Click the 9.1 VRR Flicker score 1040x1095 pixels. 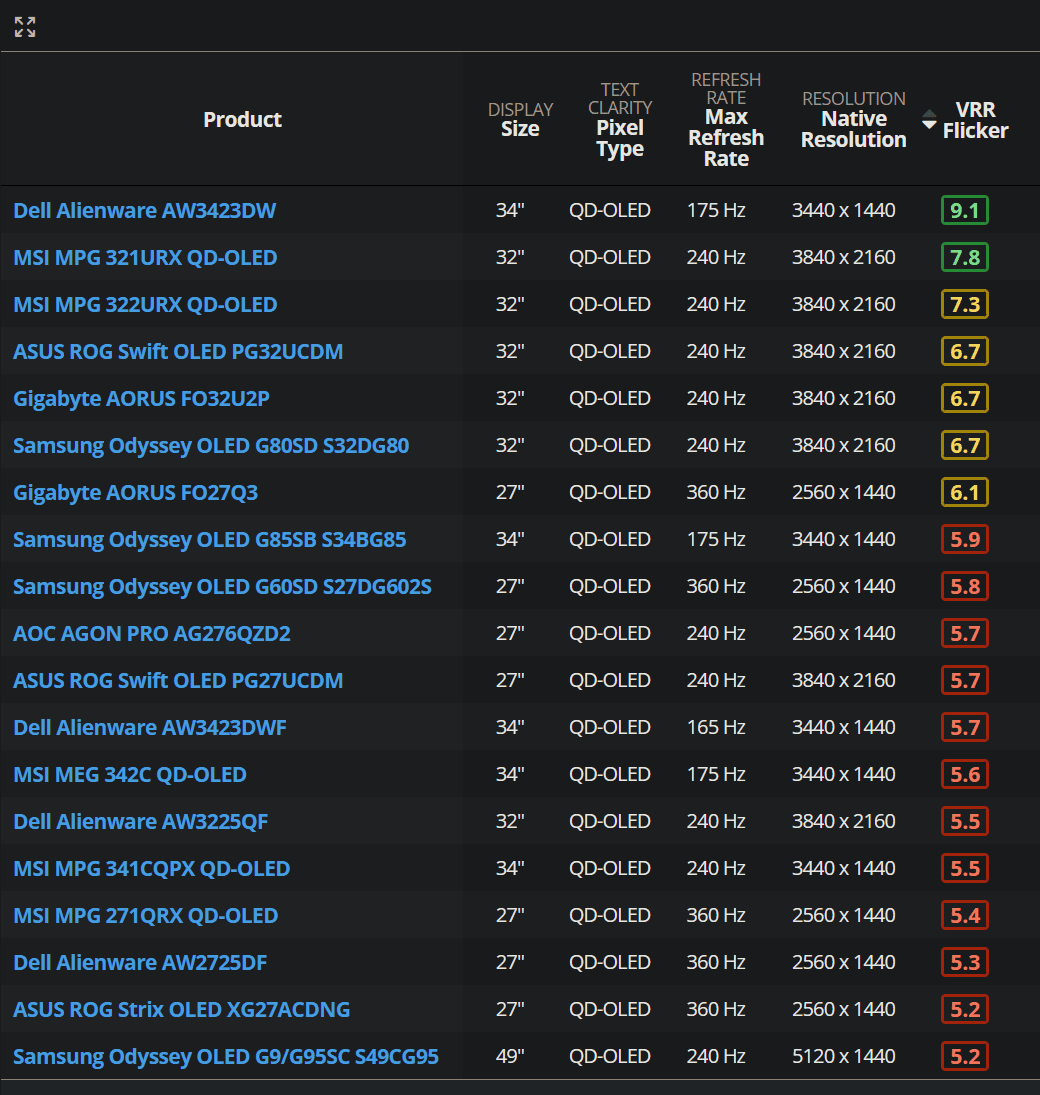[965, 210]
